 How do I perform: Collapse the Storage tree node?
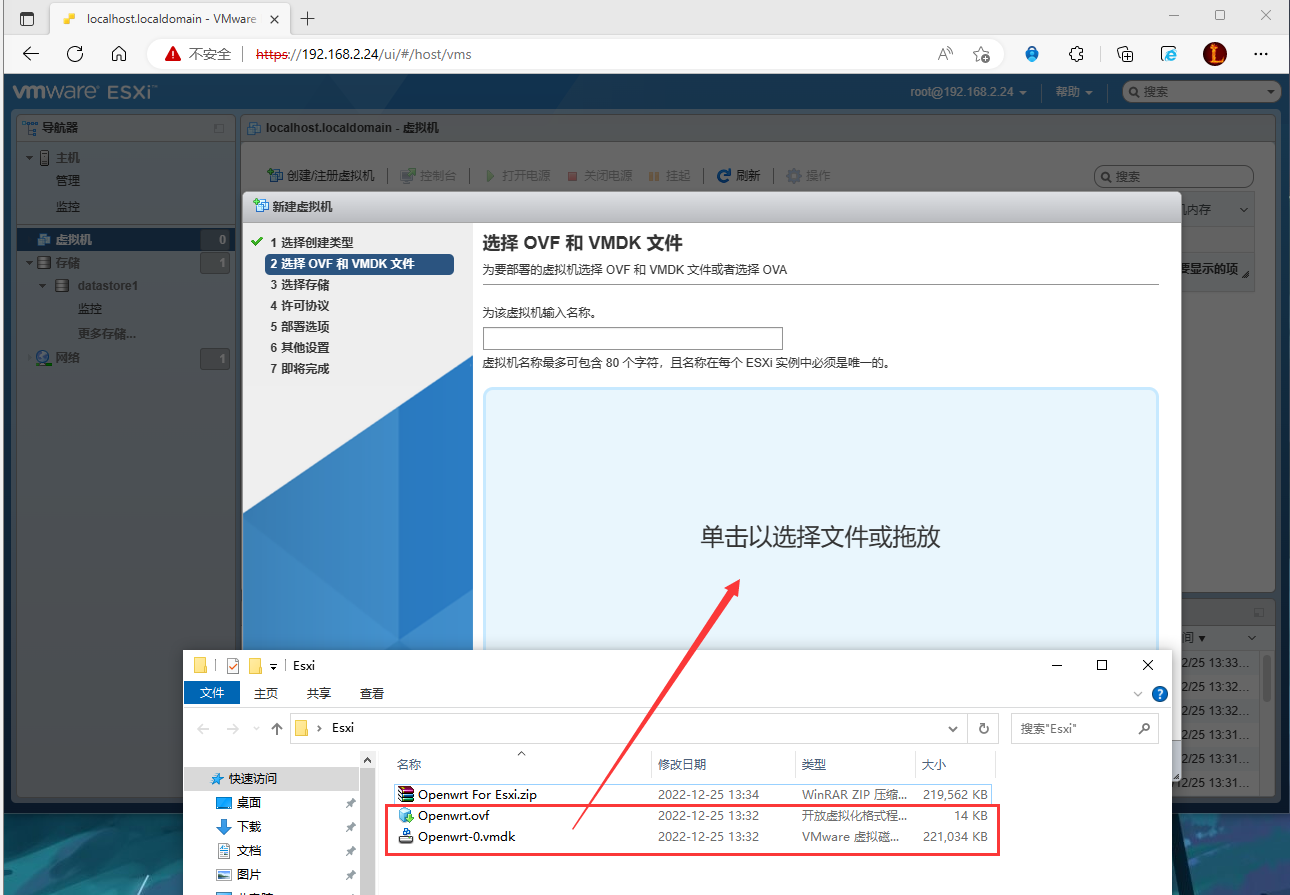30,263
